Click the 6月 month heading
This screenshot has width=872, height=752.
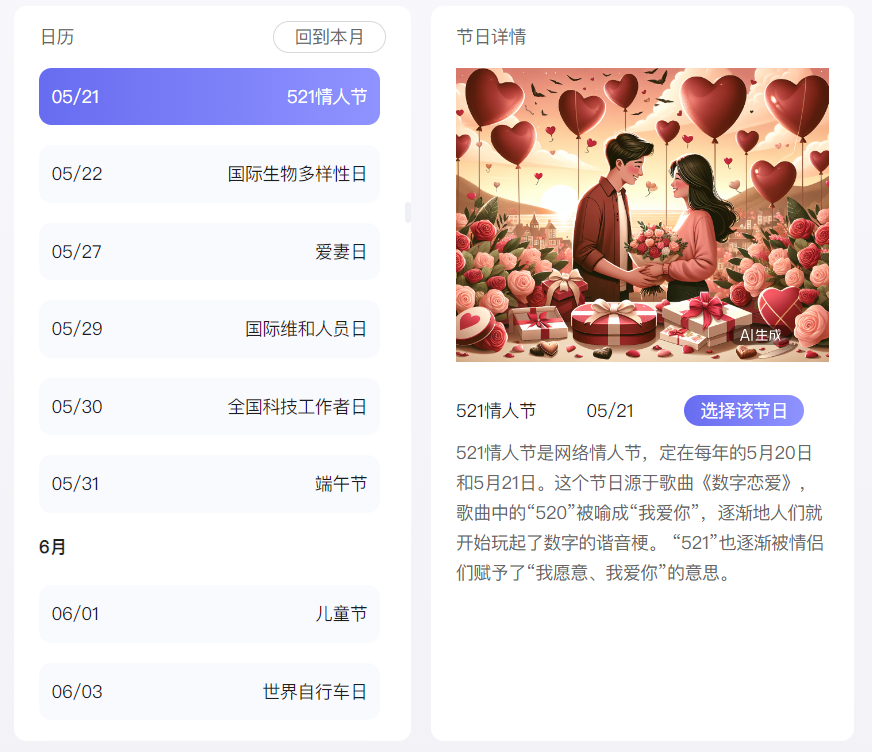[x=52, y=547]
